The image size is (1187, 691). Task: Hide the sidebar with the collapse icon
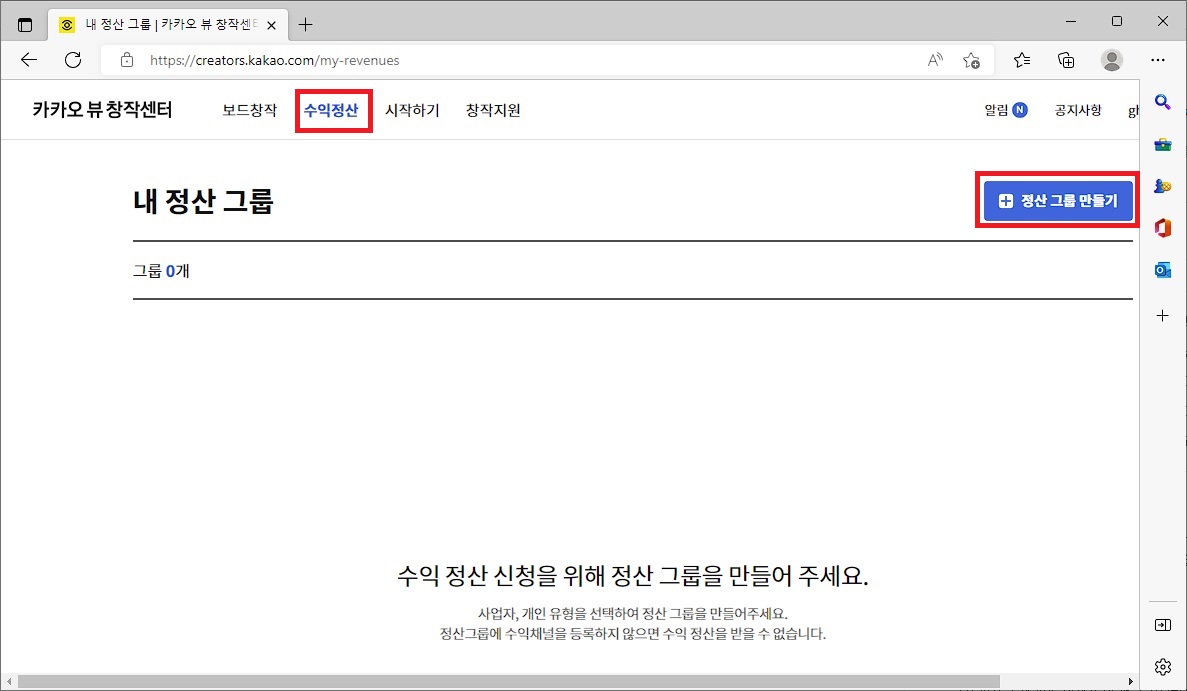click(1163, 624)
